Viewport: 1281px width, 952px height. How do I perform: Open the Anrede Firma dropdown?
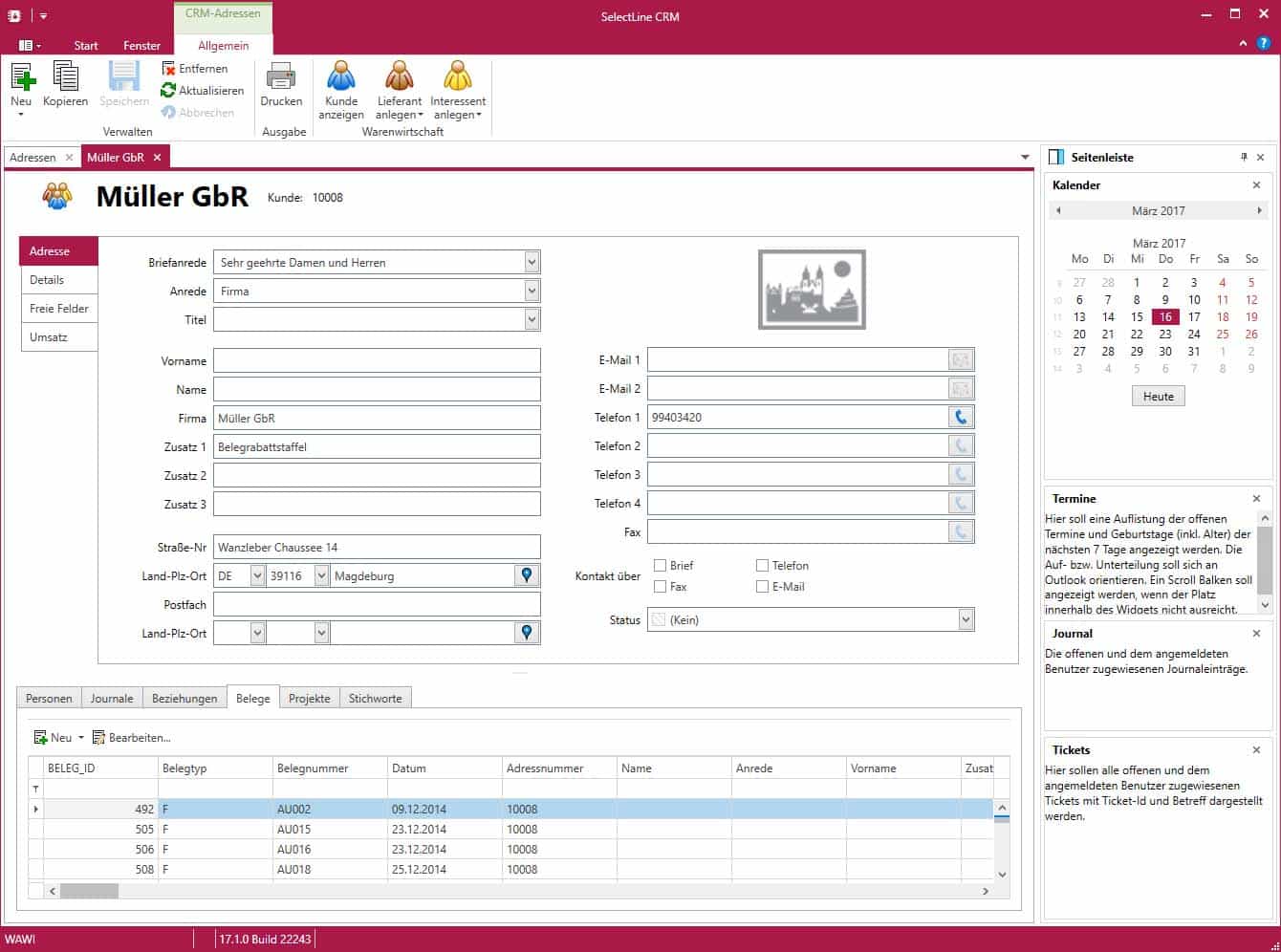532,291
